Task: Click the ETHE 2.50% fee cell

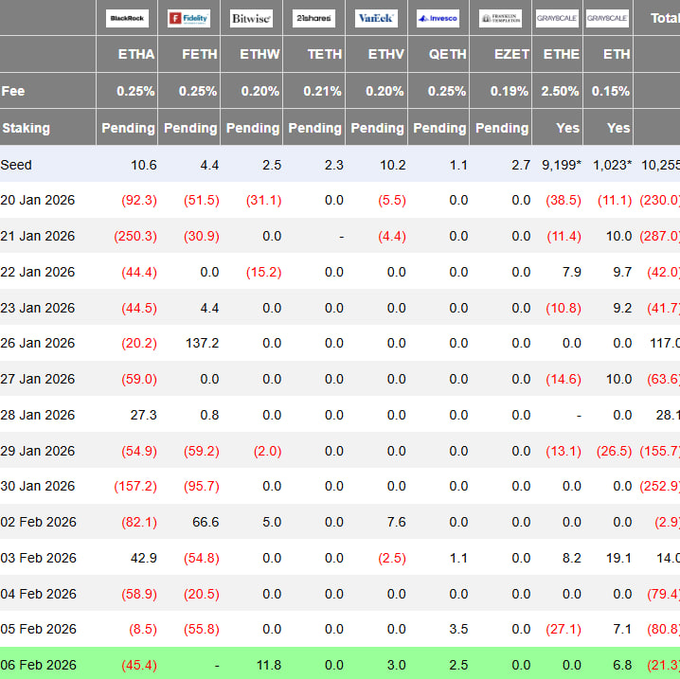Action: [559, 91]
